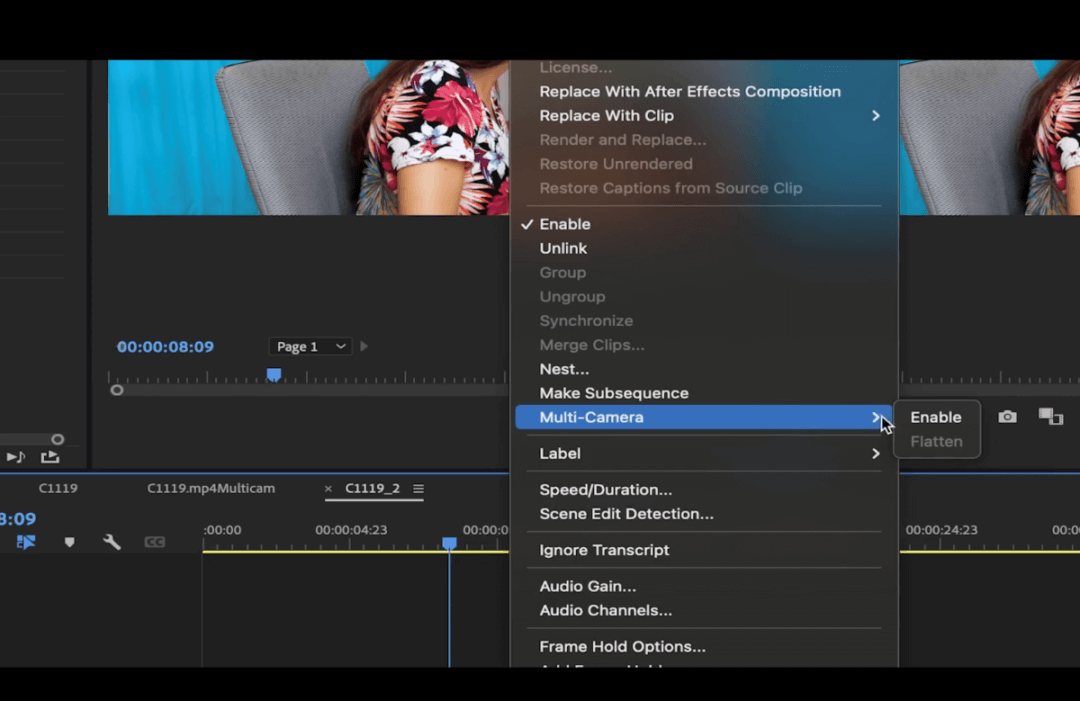The height and width of the screenshot is (701, 1080).
Task: Click the play arrow beside Page 1 selector
Action: click(x=363, y=346)
